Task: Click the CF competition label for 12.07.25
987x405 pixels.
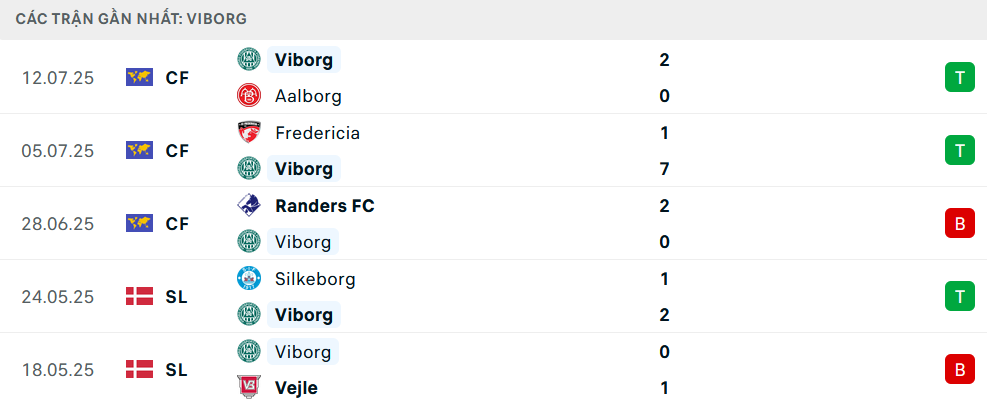Action: coord(178,78)
